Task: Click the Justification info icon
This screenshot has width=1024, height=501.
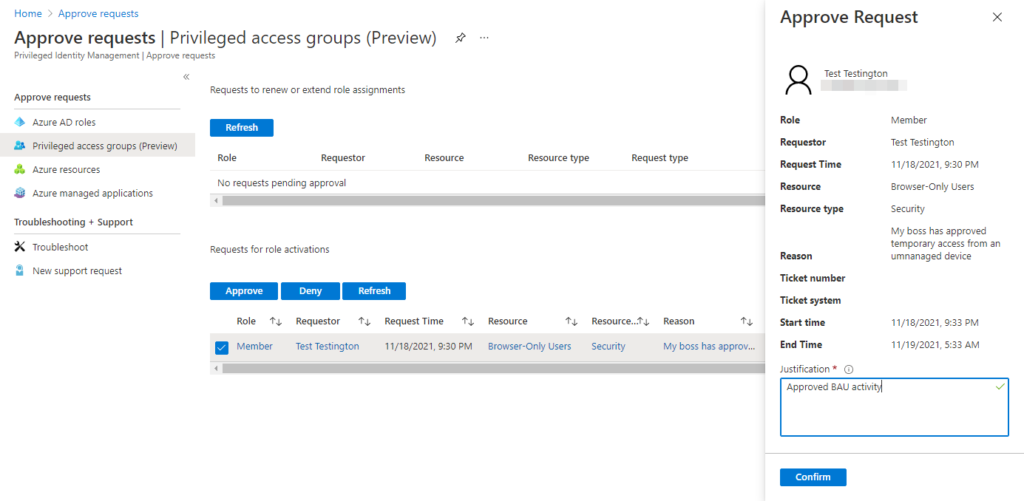Action: pos(849,369)
